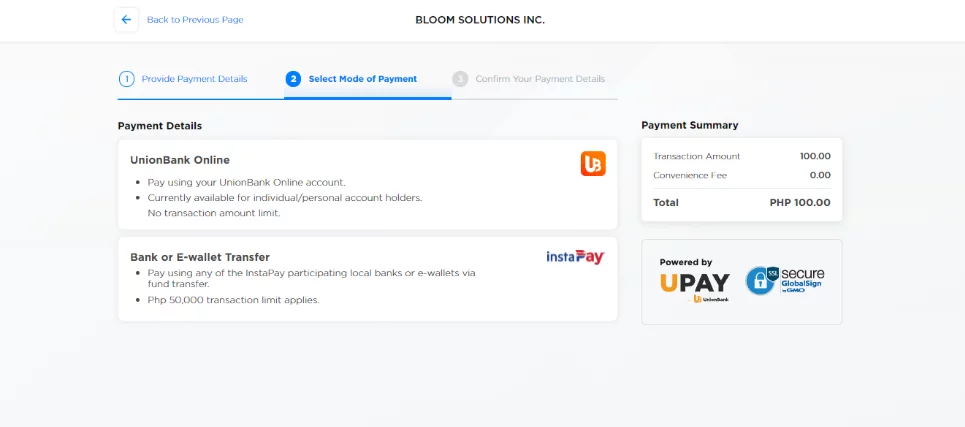The height and width of the screenshot is (427, 965).
Task: Click the step 3 circle number
Action: pos(460,79)
